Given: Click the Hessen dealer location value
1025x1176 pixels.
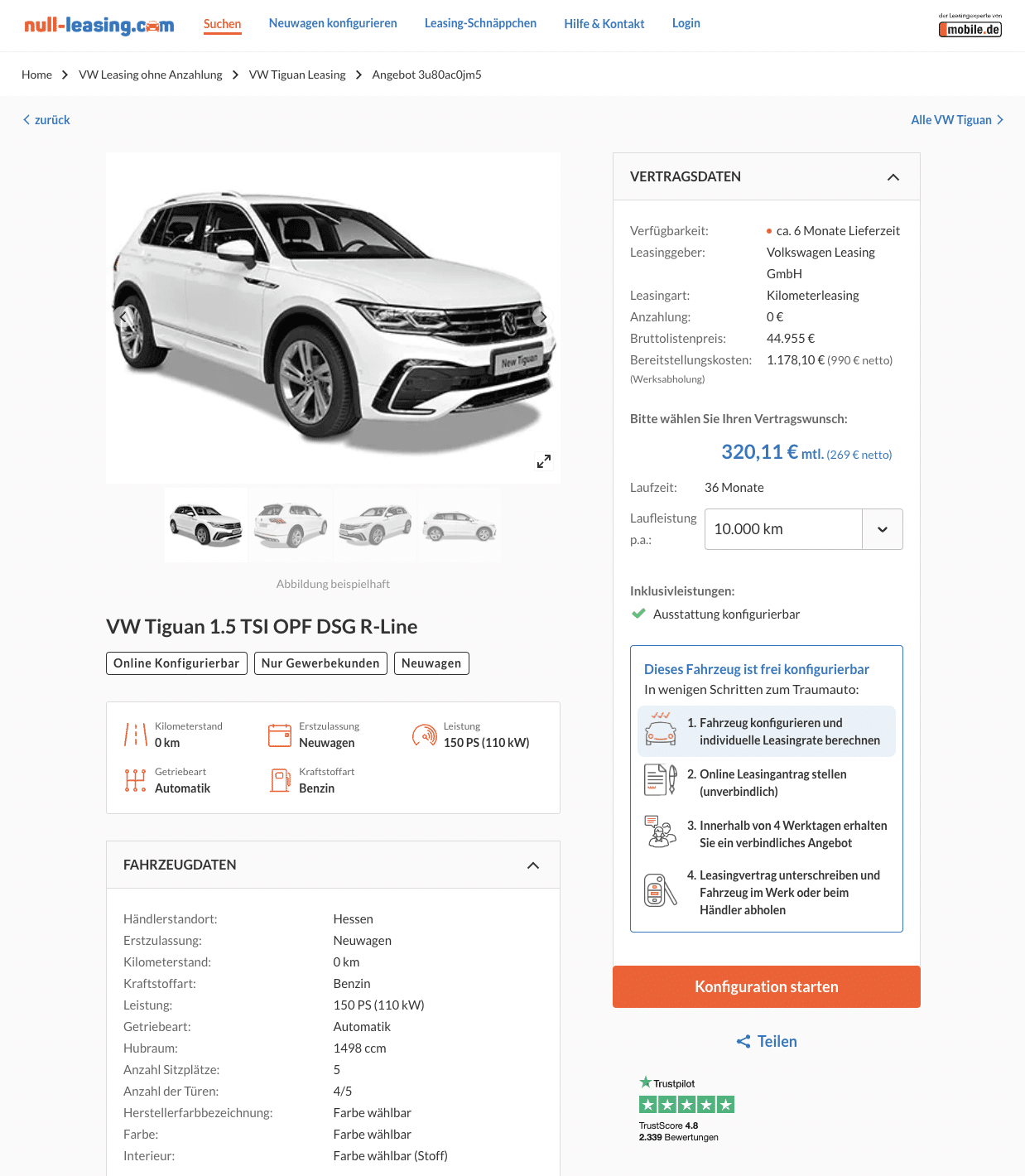Looking at the screenshot, I should 353,919.
